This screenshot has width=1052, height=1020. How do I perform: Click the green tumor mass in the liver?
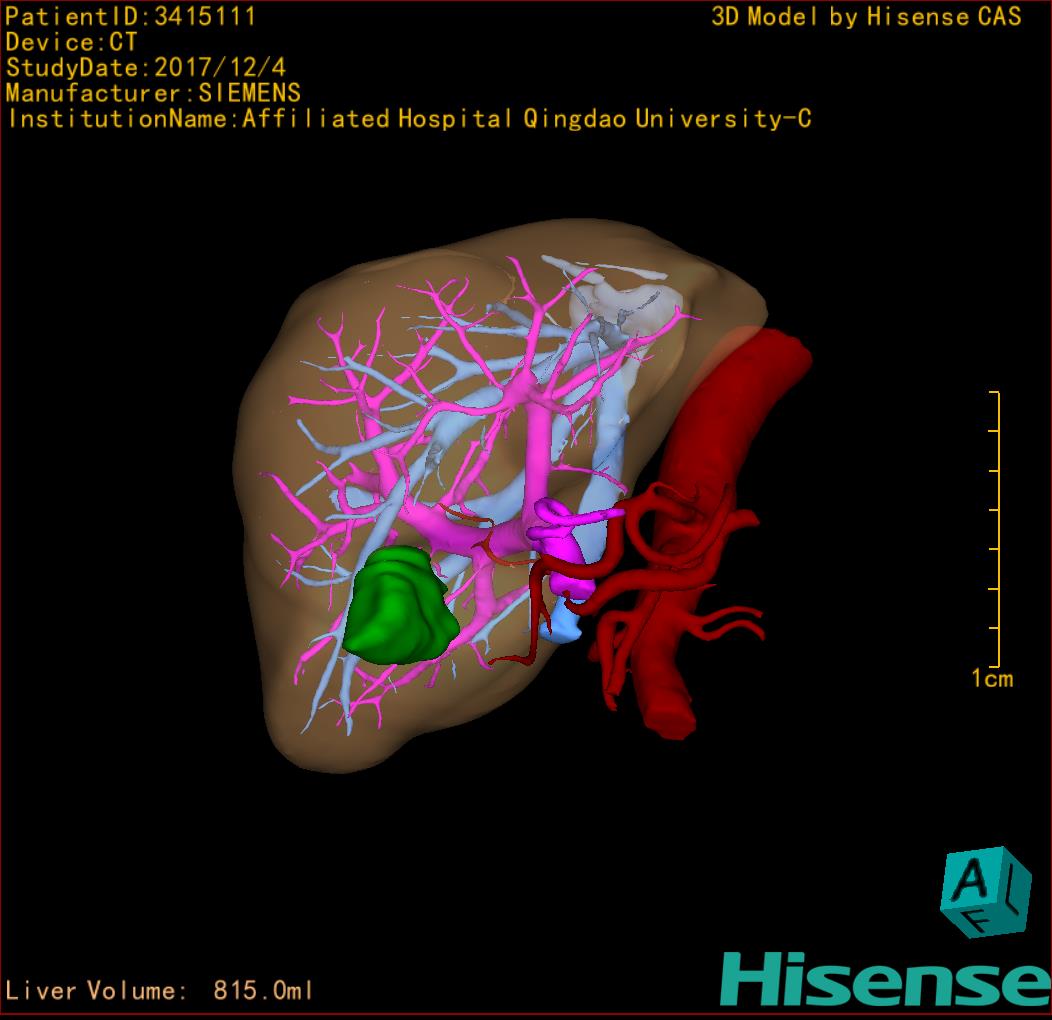point(401,605)
